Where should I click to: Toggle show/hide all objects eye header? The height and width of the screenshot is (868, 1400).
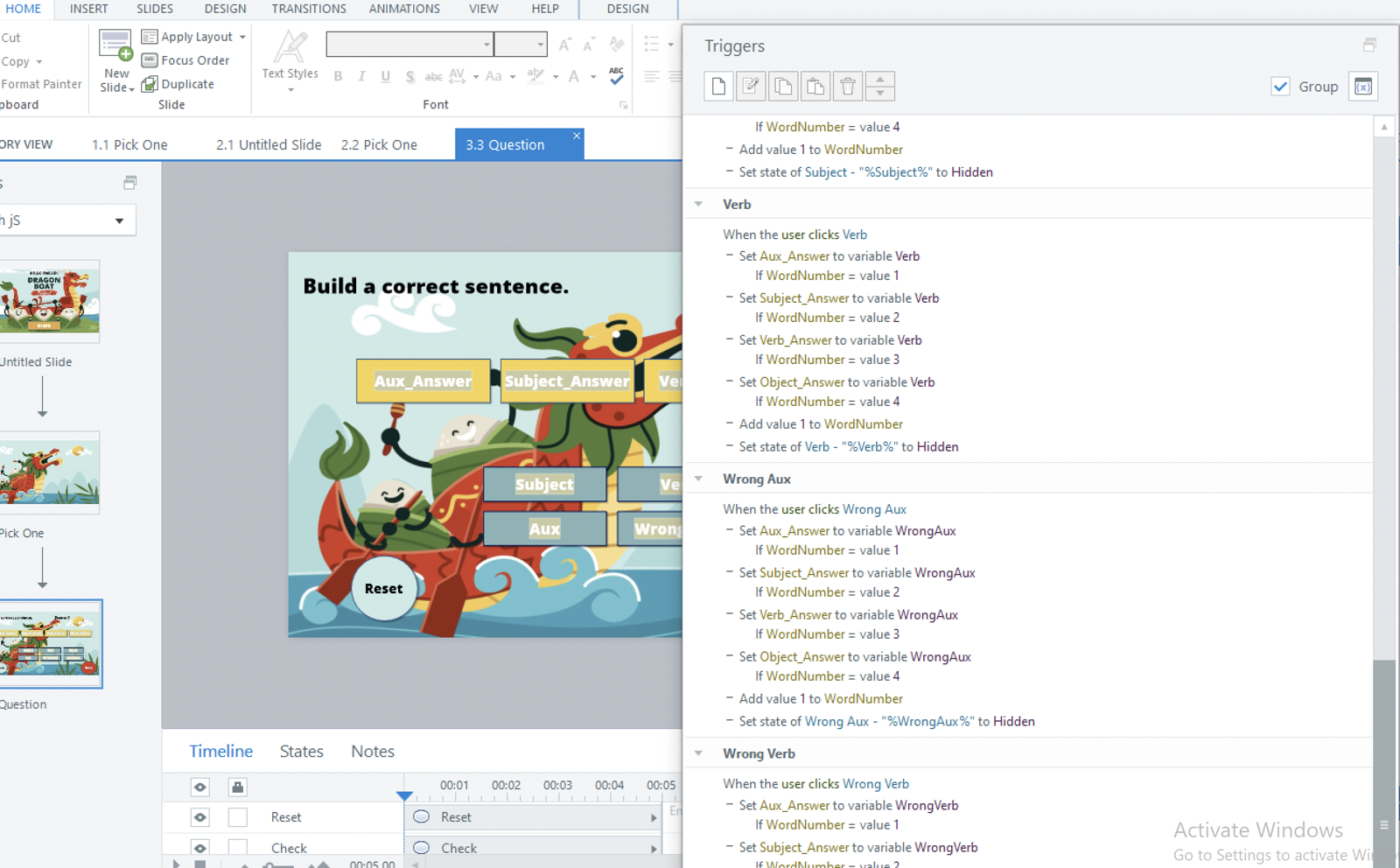200,787
